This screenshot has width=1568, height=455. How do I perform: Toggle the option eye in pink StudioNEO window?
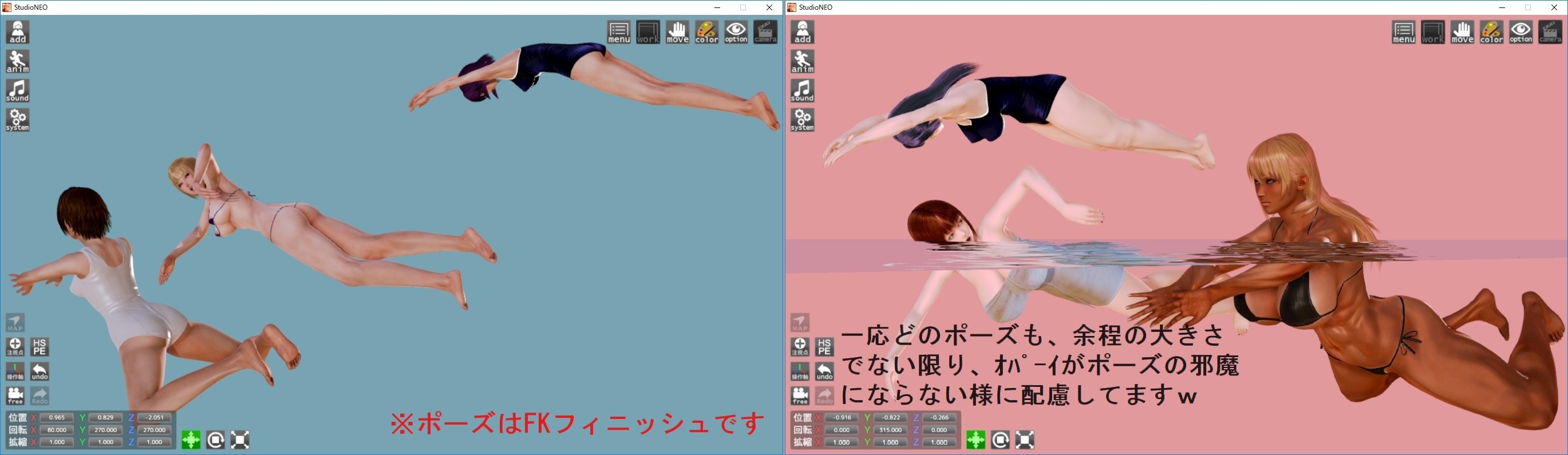tap(1520, 32)
